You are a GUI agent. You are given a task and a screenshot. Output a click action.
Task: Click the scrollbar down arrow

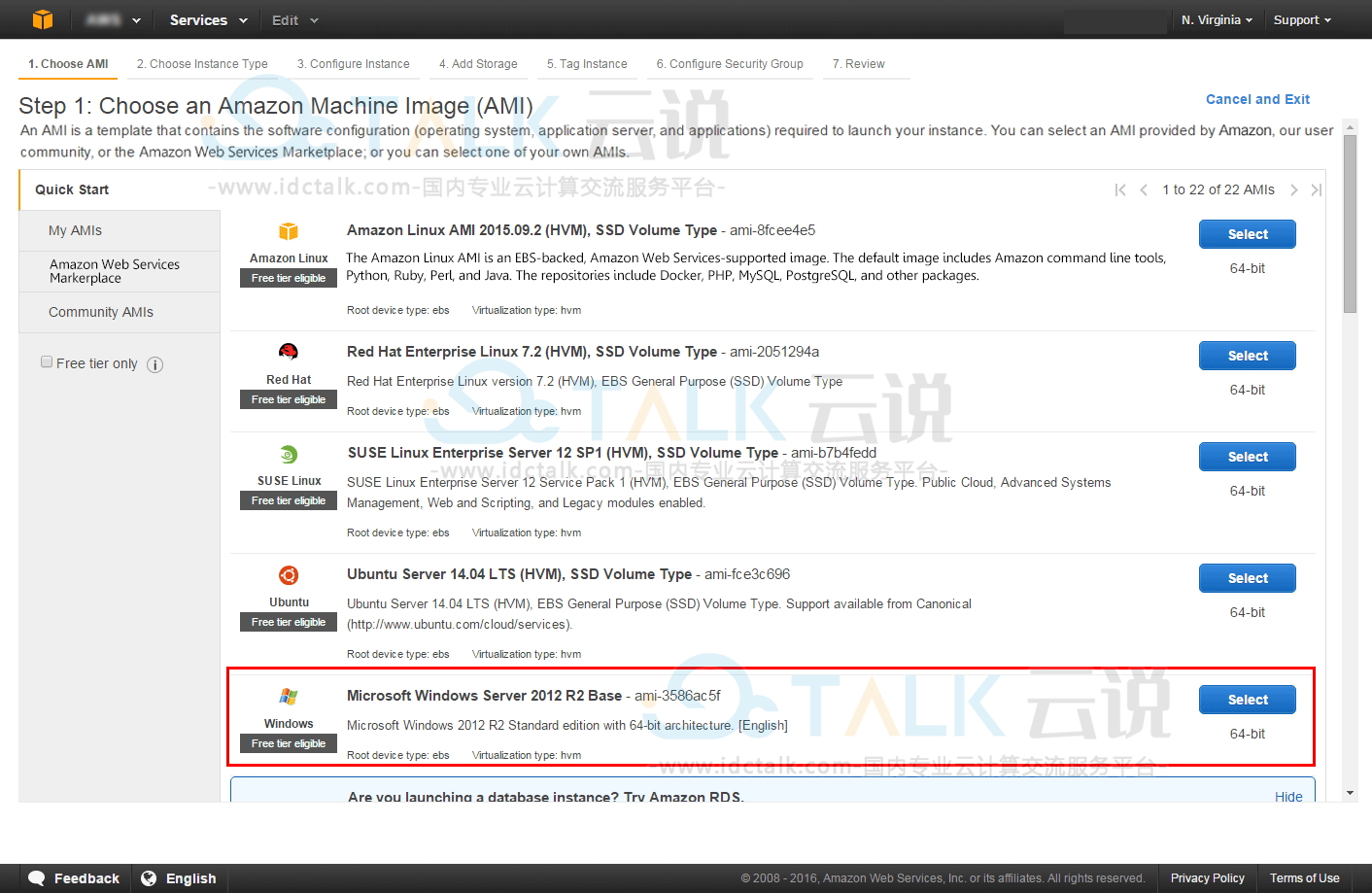pyautogui.click(x=1350, y=794)
